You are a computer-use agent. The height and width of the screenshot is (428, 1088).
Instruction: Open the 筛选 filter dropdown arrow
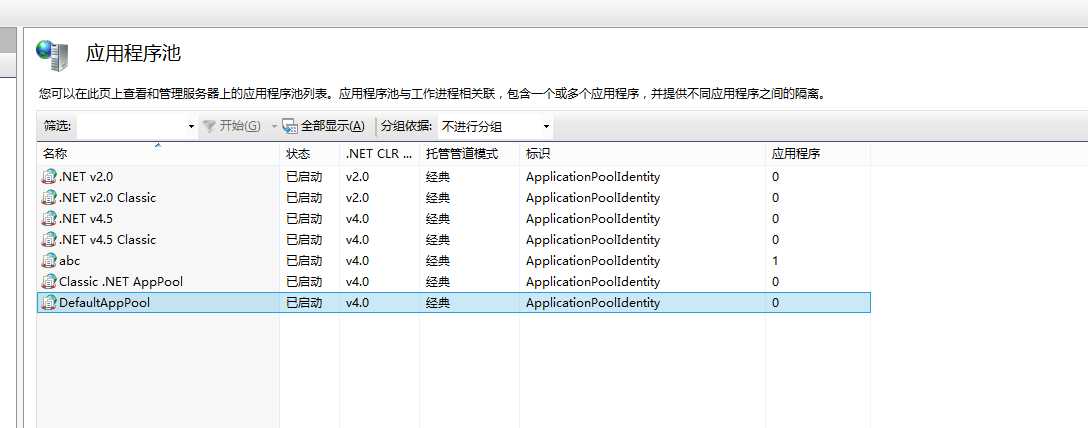click(192, 127)
